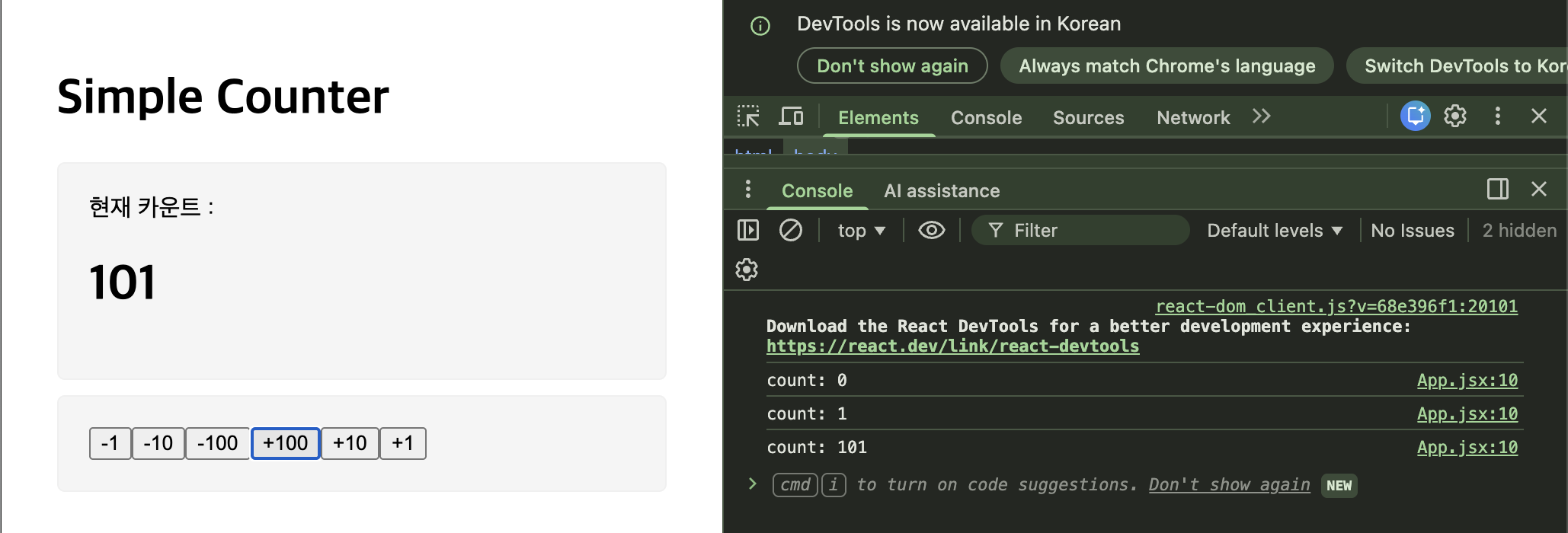The height and width of the screenshot is (533, 1568).
Task: Open the drawer three-dot menu
Action: [x=748, y=189]
